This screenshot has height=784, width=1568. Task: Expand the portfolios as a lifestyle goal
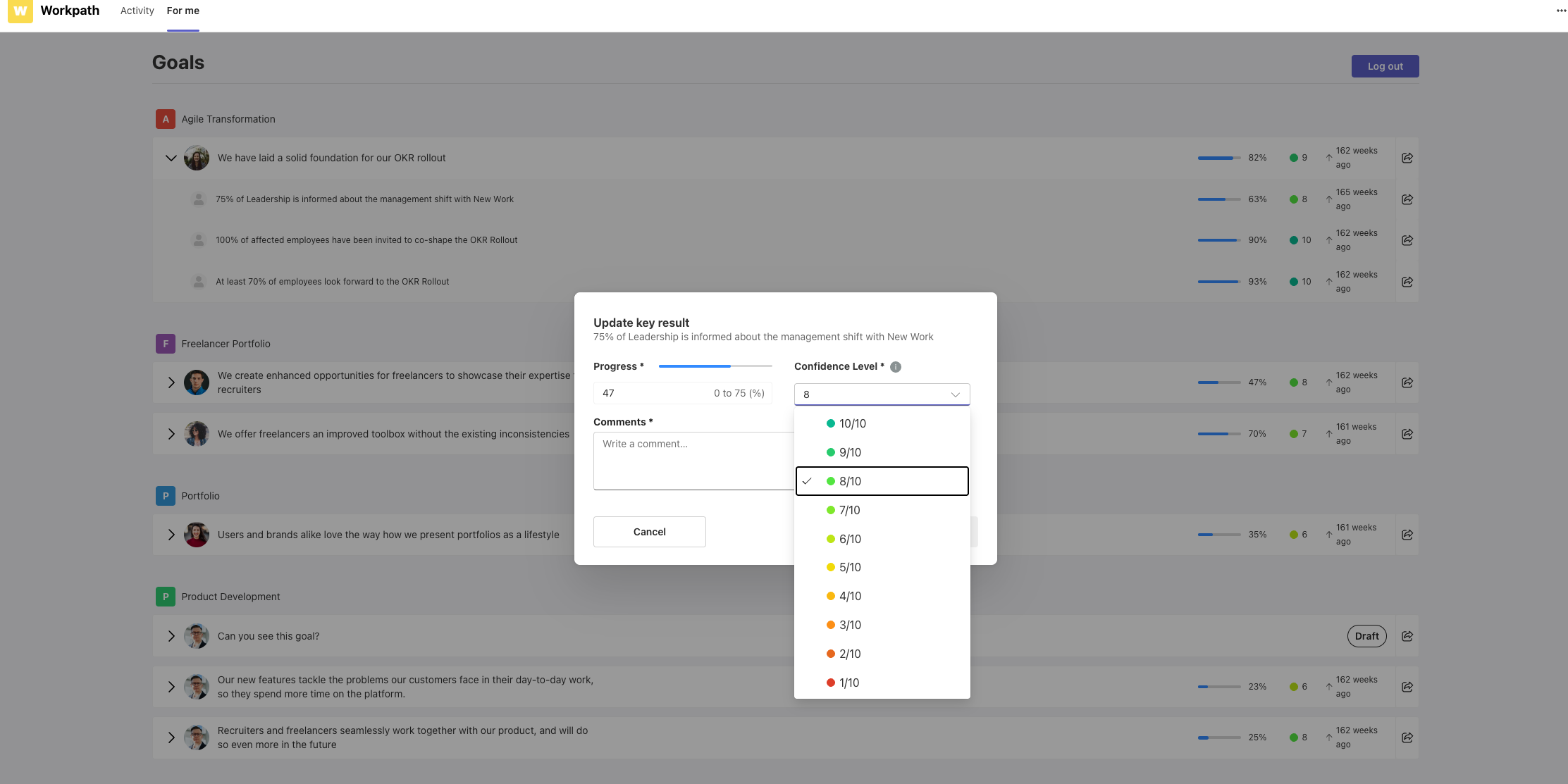point(171,535)
